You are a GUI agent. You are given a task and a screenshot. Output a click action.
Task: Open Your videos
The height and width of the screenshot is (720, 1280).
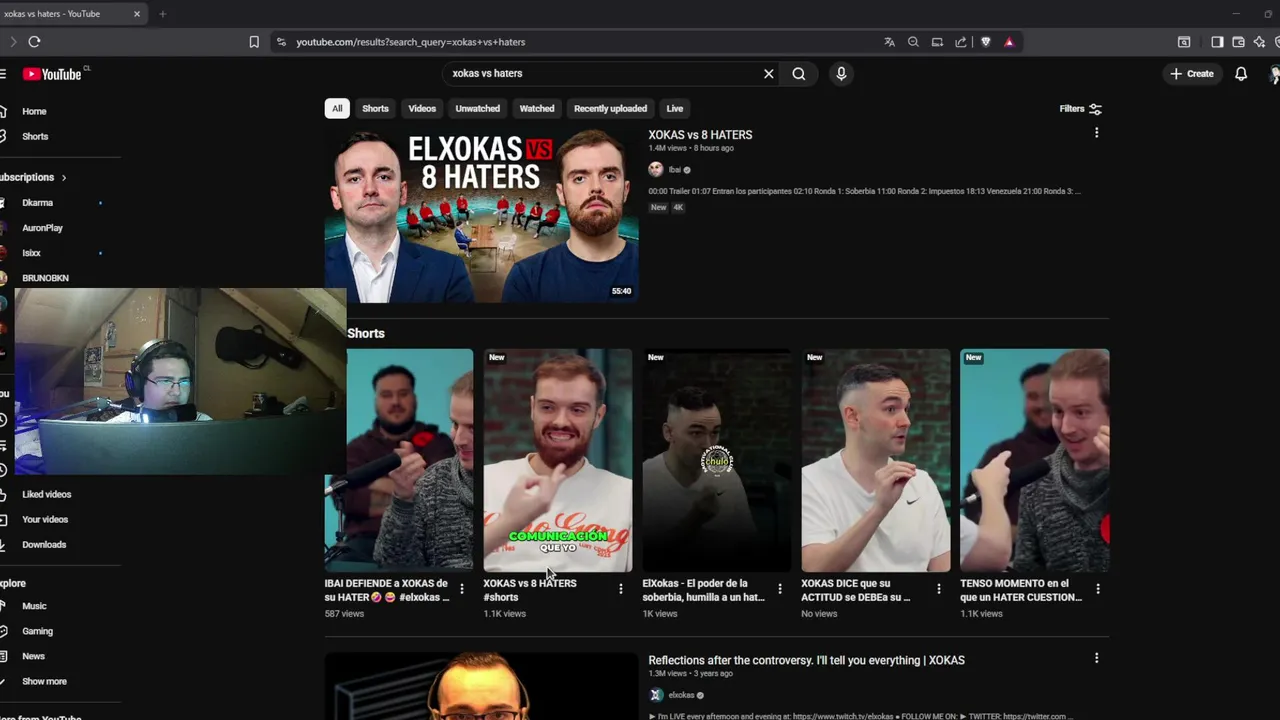pyautogui.click(x=45, y=519)
